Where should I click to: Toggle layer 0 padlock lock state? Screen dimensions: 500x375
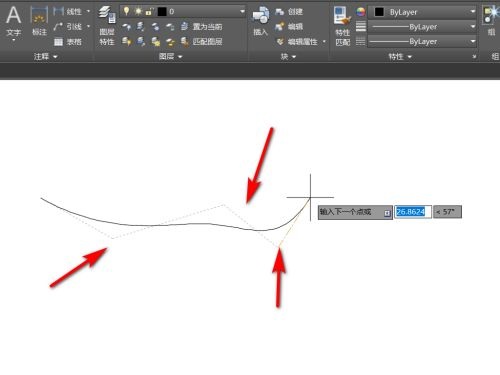[x=149, y=12]
